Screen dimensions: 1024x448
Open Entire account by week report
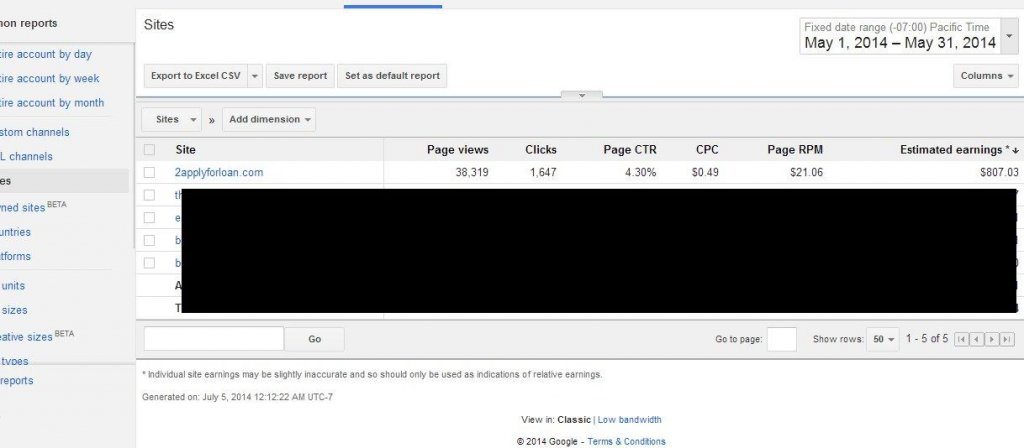point(50,78)
